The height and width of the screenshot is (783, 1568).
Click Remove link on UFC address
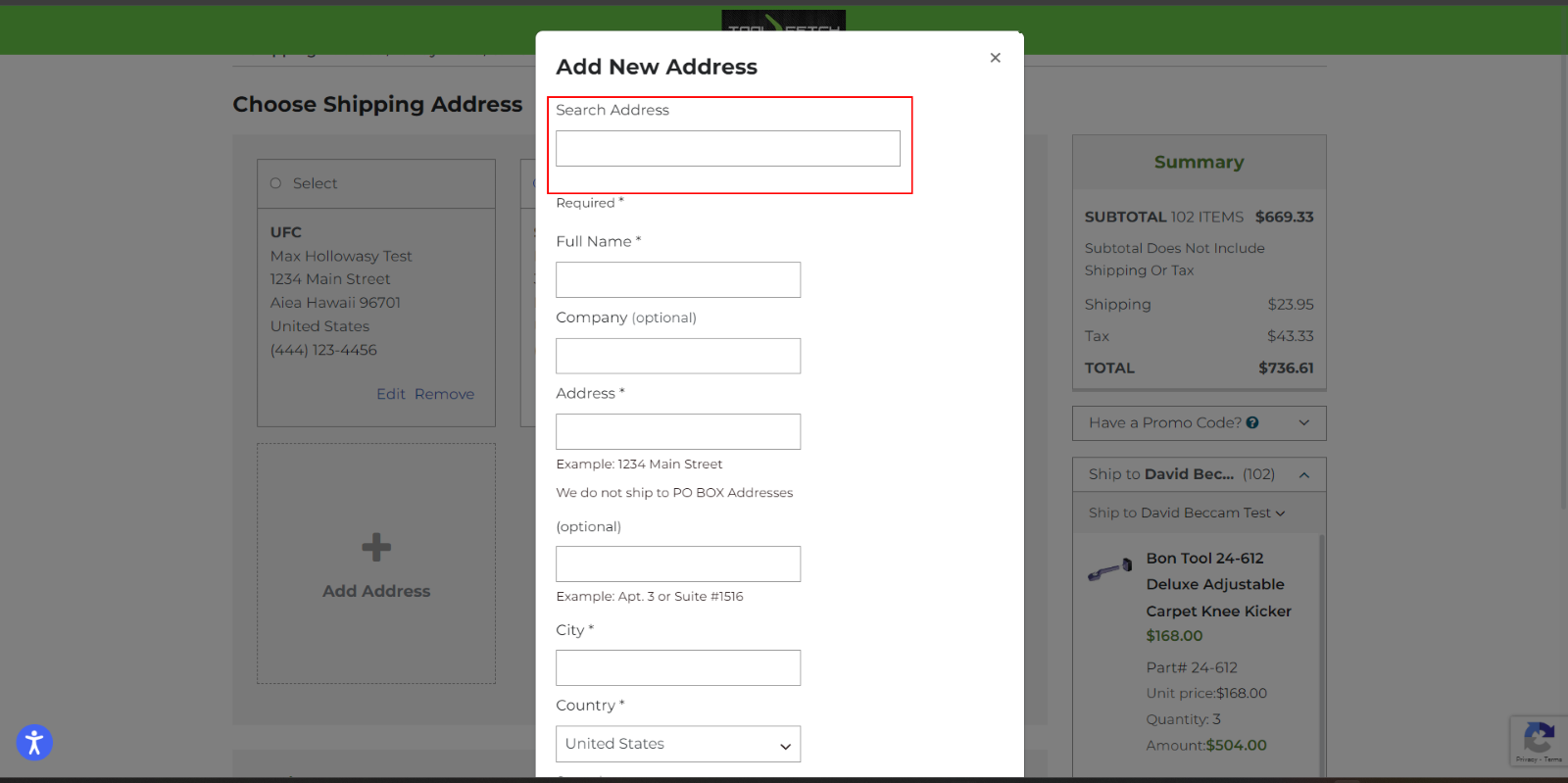click(444, 394)
